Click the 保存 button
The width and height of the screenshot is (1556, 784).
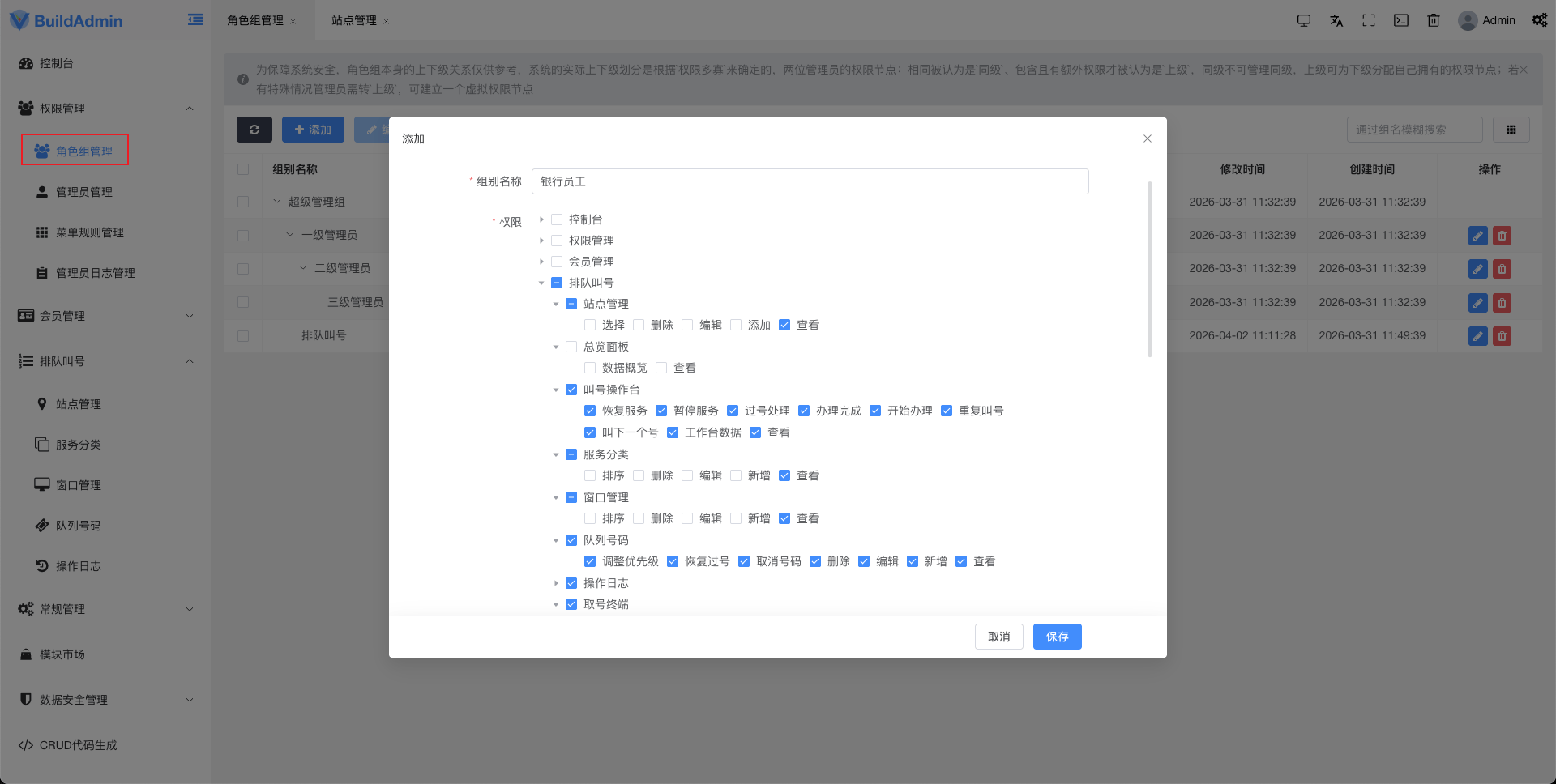pos(1057,637)
